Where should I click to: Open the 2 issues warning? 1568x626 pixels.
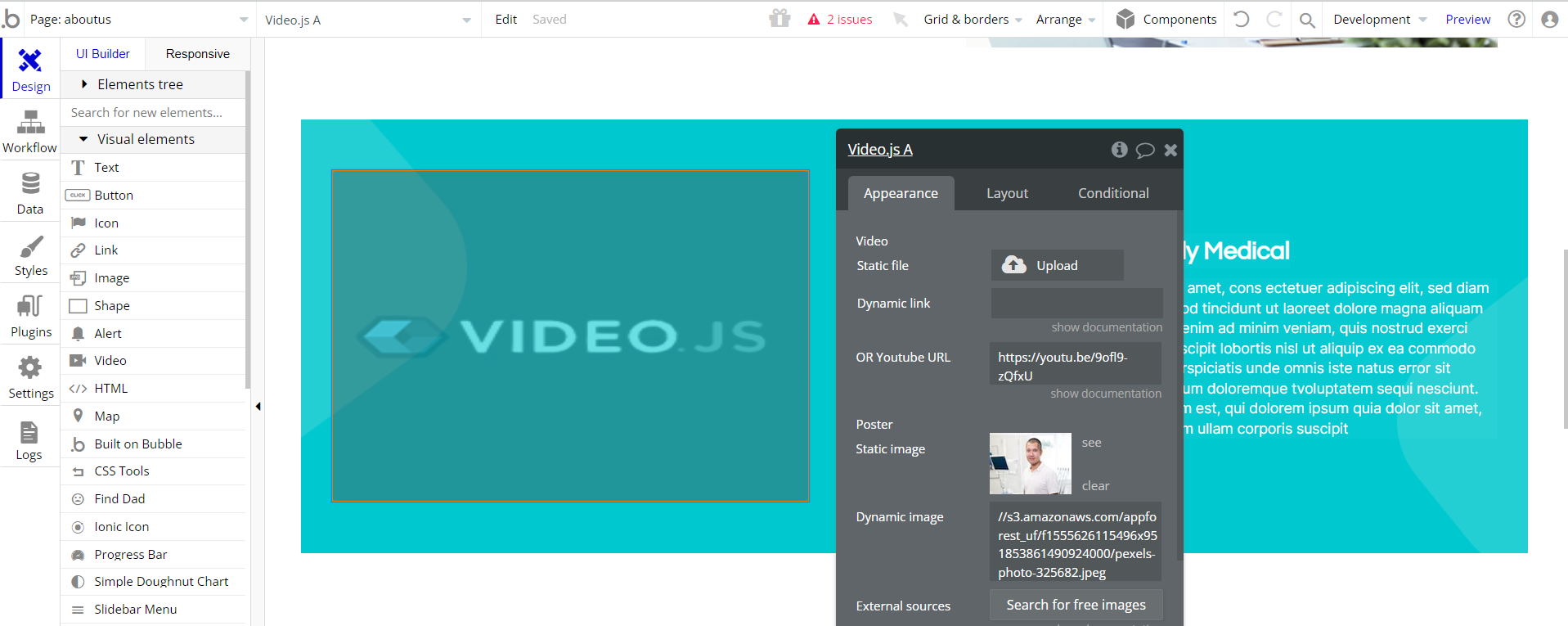840,20
